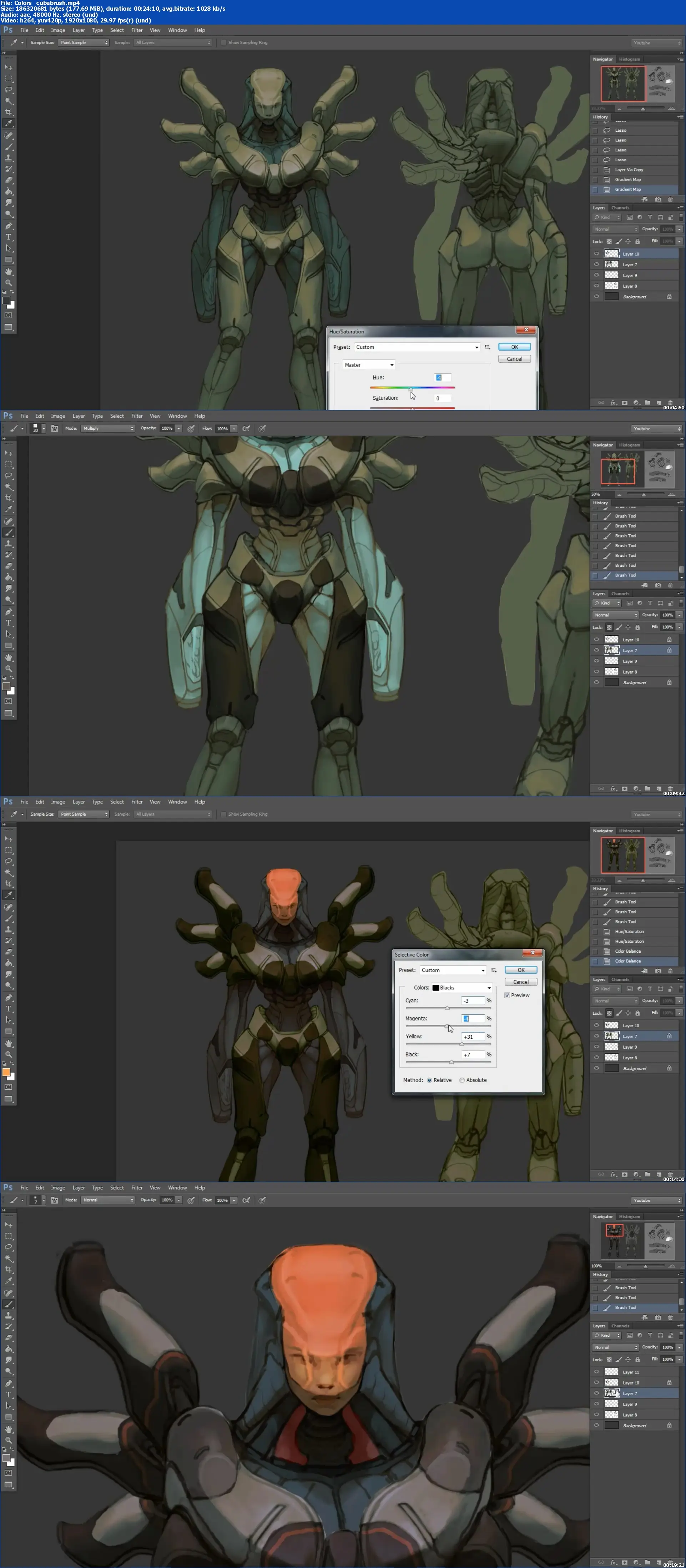In 00:09:42 frame, select the Magic Wand tool
Screen dimensions: 686x1568
(9, 487)
